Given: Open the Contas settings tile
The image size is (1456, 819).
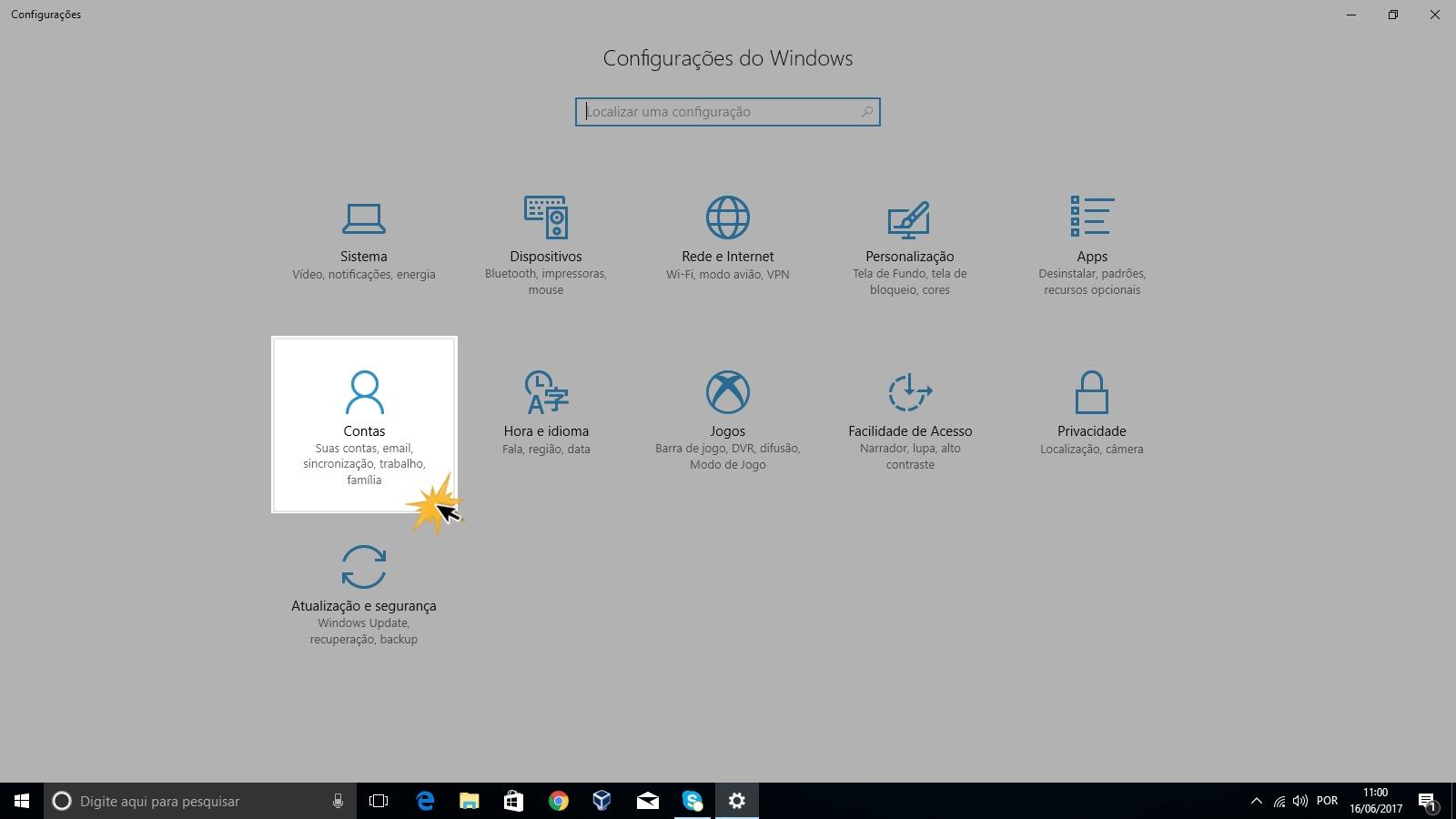Looking at the screenshot, I should tap(364, 425).
